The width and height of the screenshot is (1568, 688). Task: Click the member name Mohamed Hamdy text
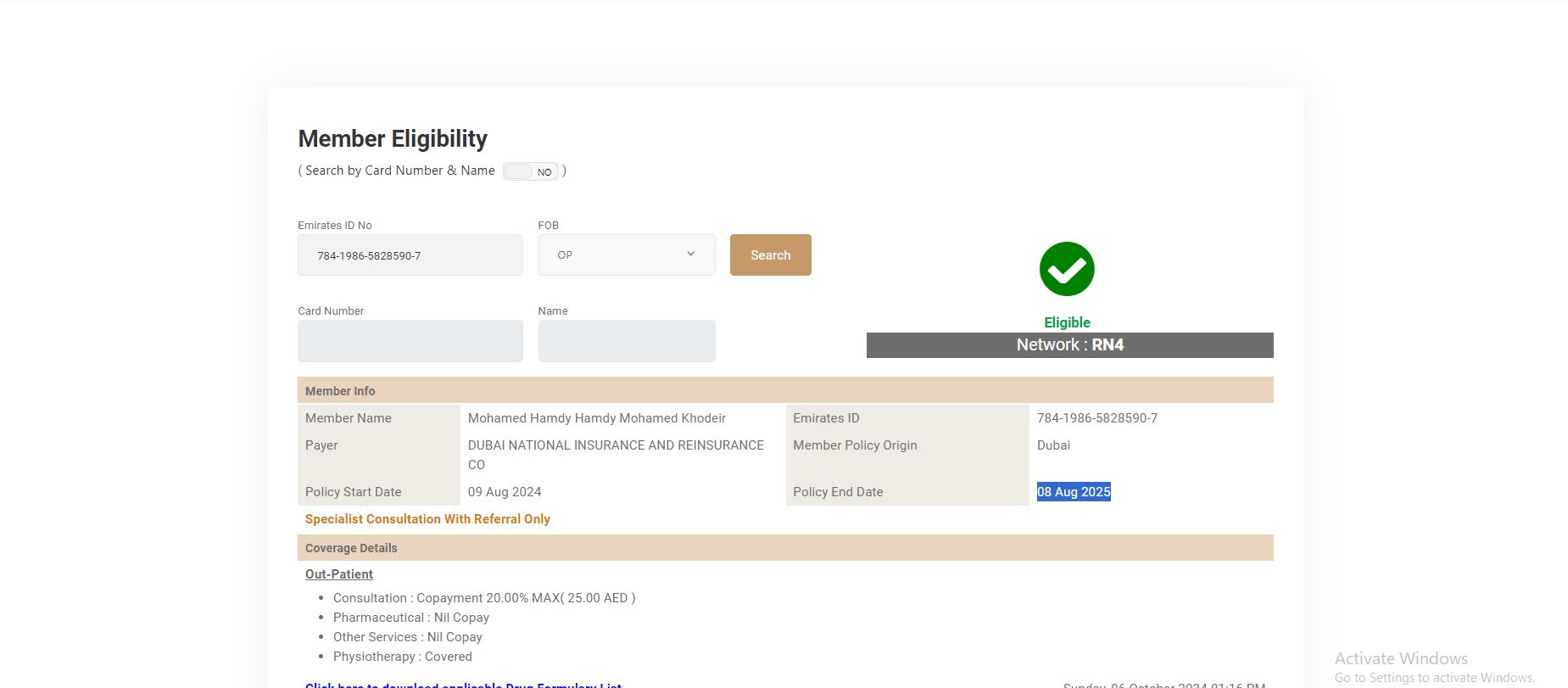click(596, 418)
